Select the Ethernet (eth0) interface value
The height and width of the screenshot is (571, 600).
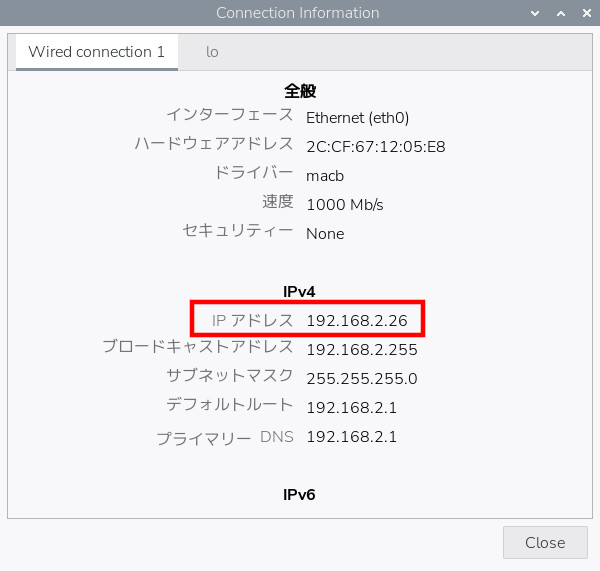[357, 117]
